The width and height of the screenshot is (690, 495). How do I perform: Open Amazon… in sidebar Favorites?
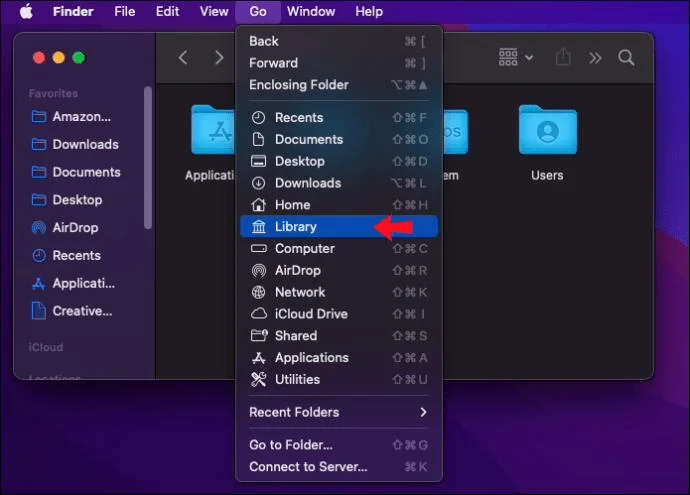pyautogui.click(x=72, y=117)
